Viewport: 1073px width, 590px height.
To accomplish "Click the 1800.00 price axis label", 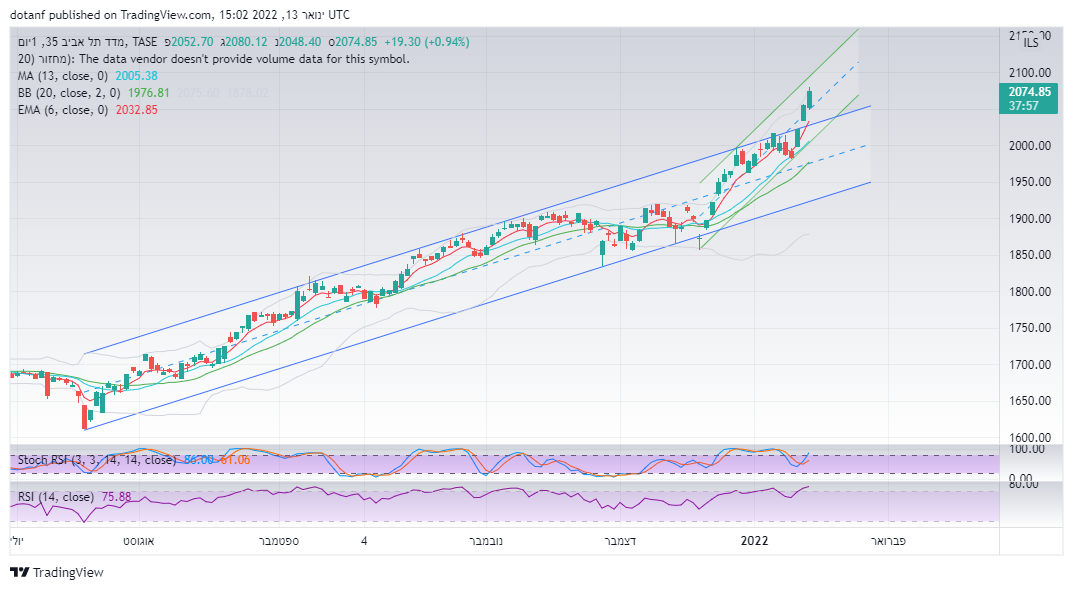I will [1030, 292].
